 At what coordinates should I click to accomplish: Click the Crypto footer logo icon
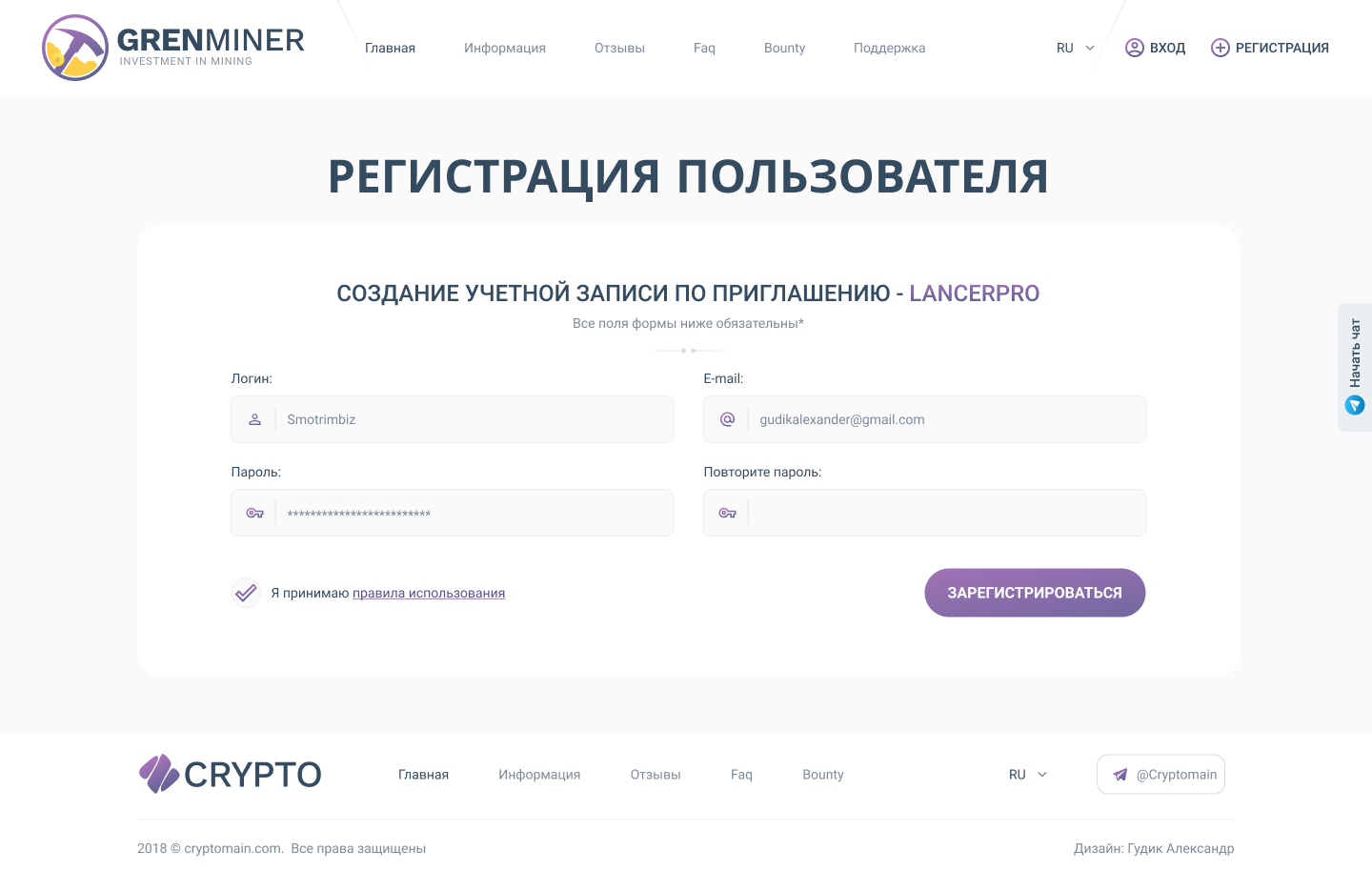[x=159, y=774]
